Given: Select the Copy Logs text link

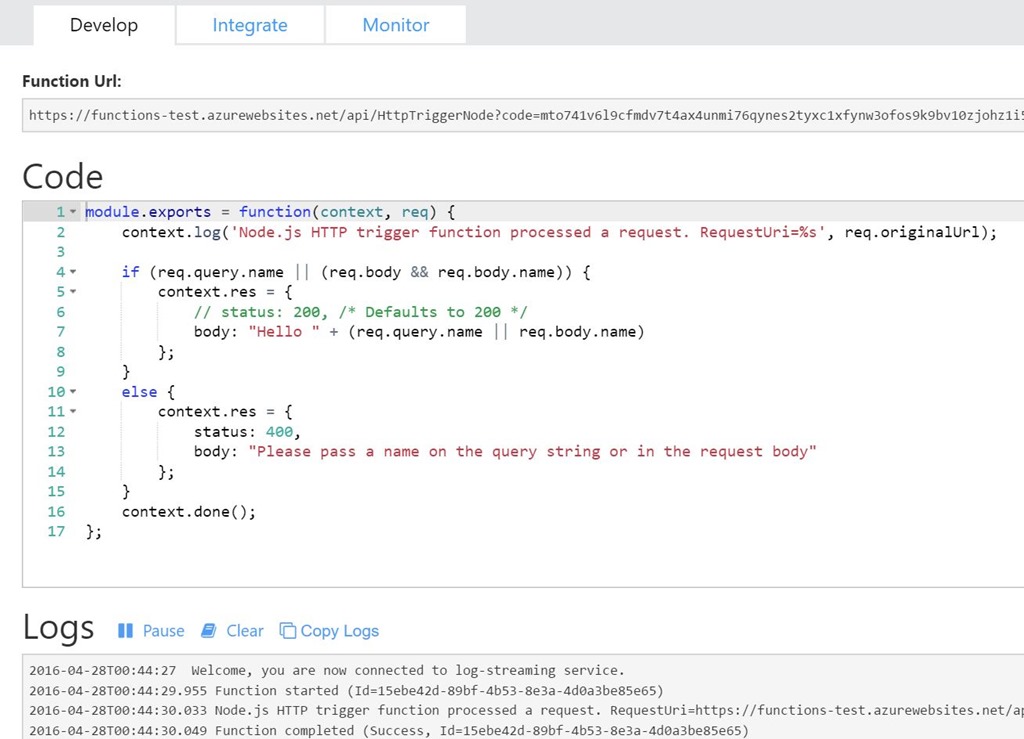Looking at the screenshot, I should (339, 631).
